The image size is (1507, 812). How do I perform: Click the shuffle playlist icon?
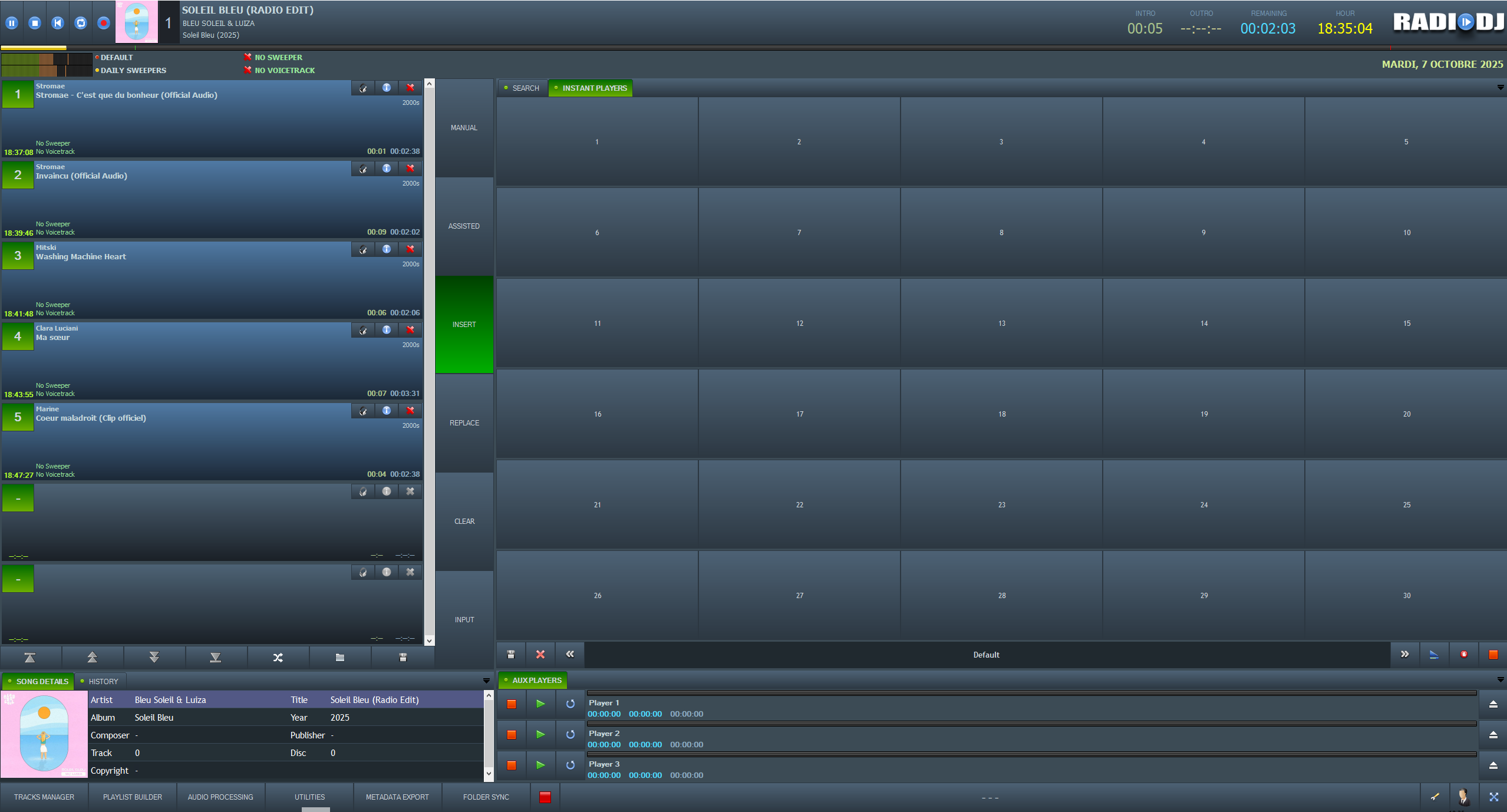click(278, 658)
